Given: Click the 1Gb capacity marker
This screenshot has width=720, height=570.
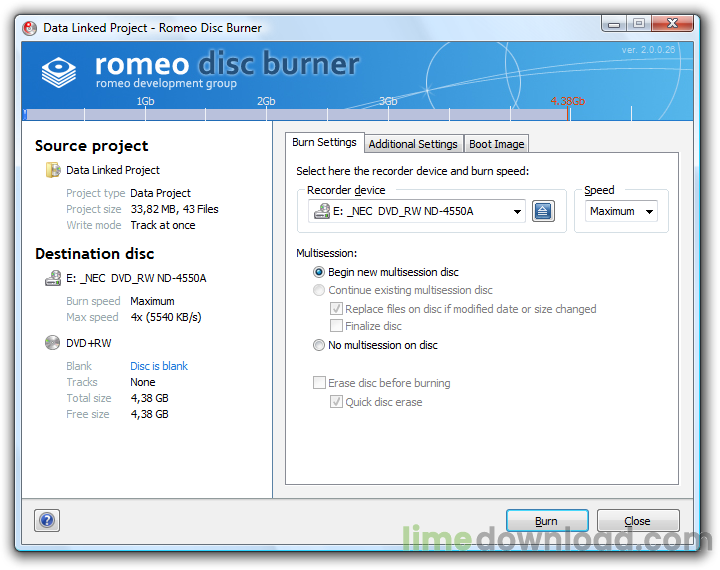Looking at the screenshot, I should (145, 101).
